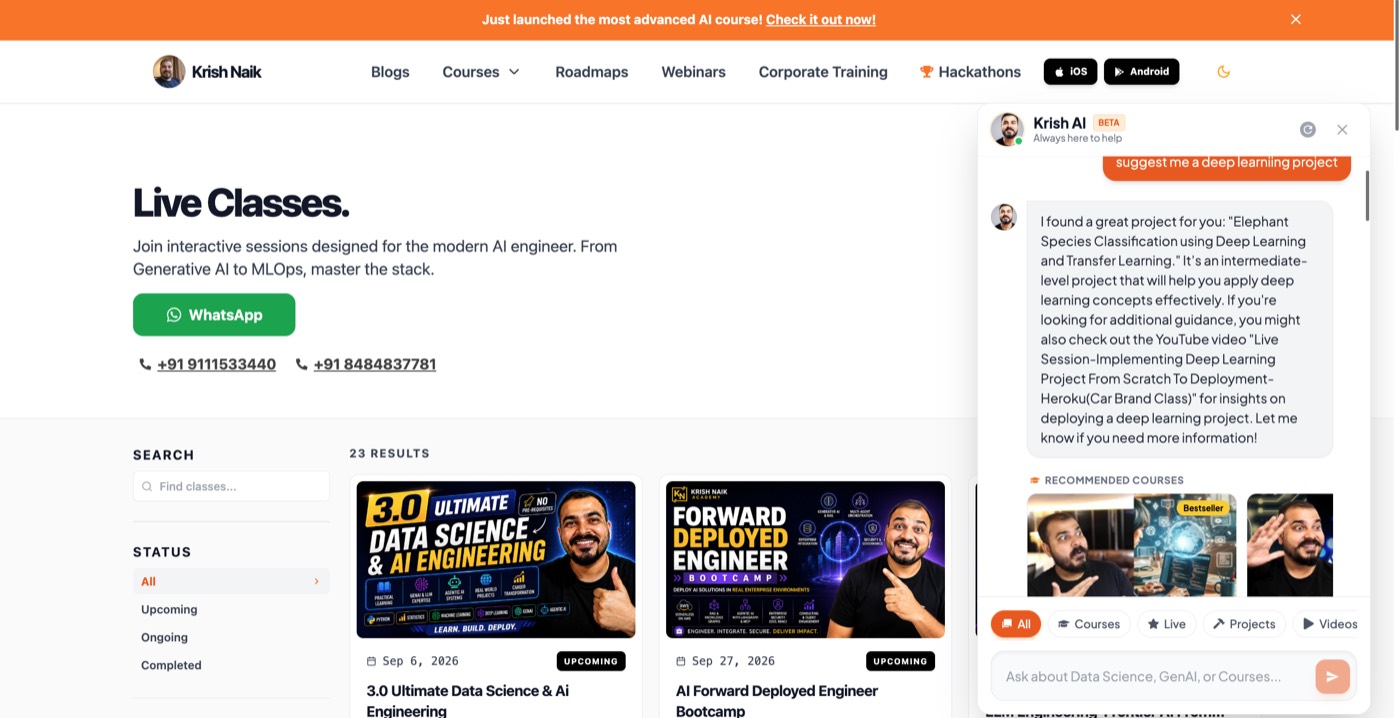The height and width of the screenshot is (718, 1400).
Task: Open the 'Check it out now!' banner link
Action: (x=820, y=19)
